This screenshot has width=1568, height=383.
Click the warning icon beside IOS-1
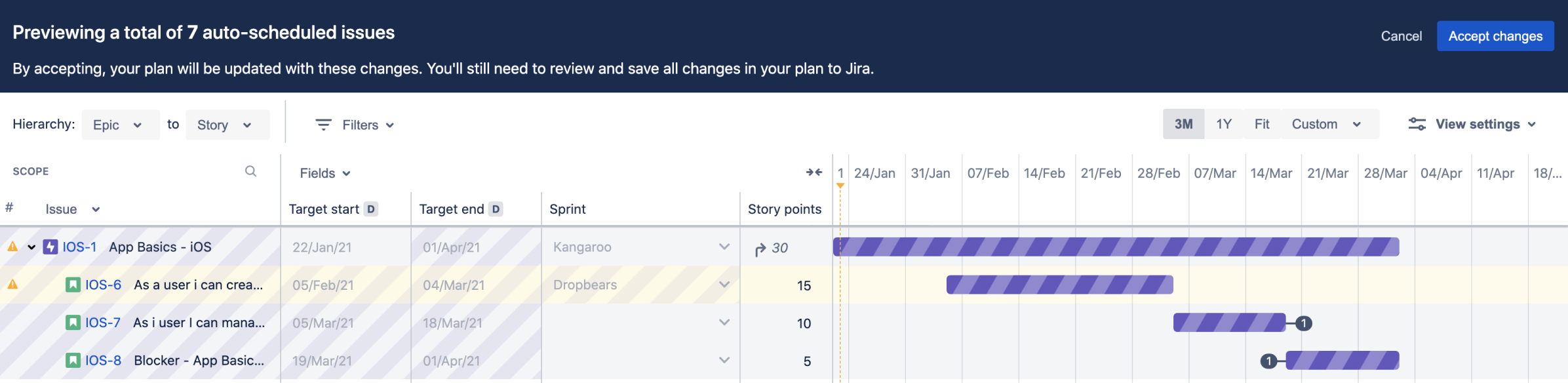click(12, 247)
